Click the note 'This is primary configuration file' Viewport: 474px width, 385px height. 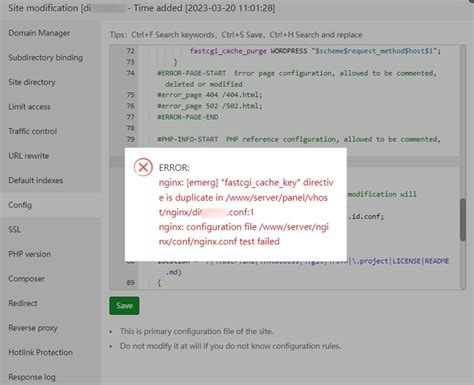(x=197, y=331)
